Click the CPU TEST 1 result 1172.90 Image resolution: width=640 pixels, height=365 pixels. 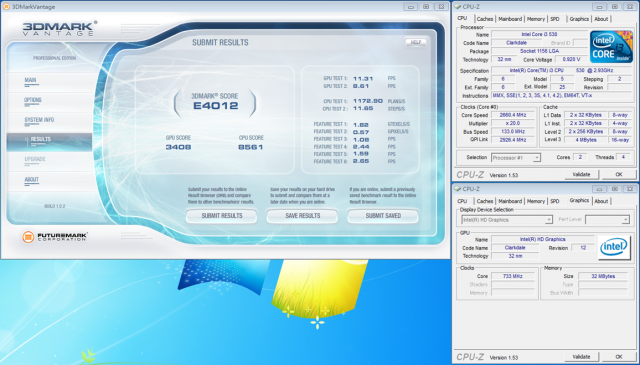coord(368,101)
